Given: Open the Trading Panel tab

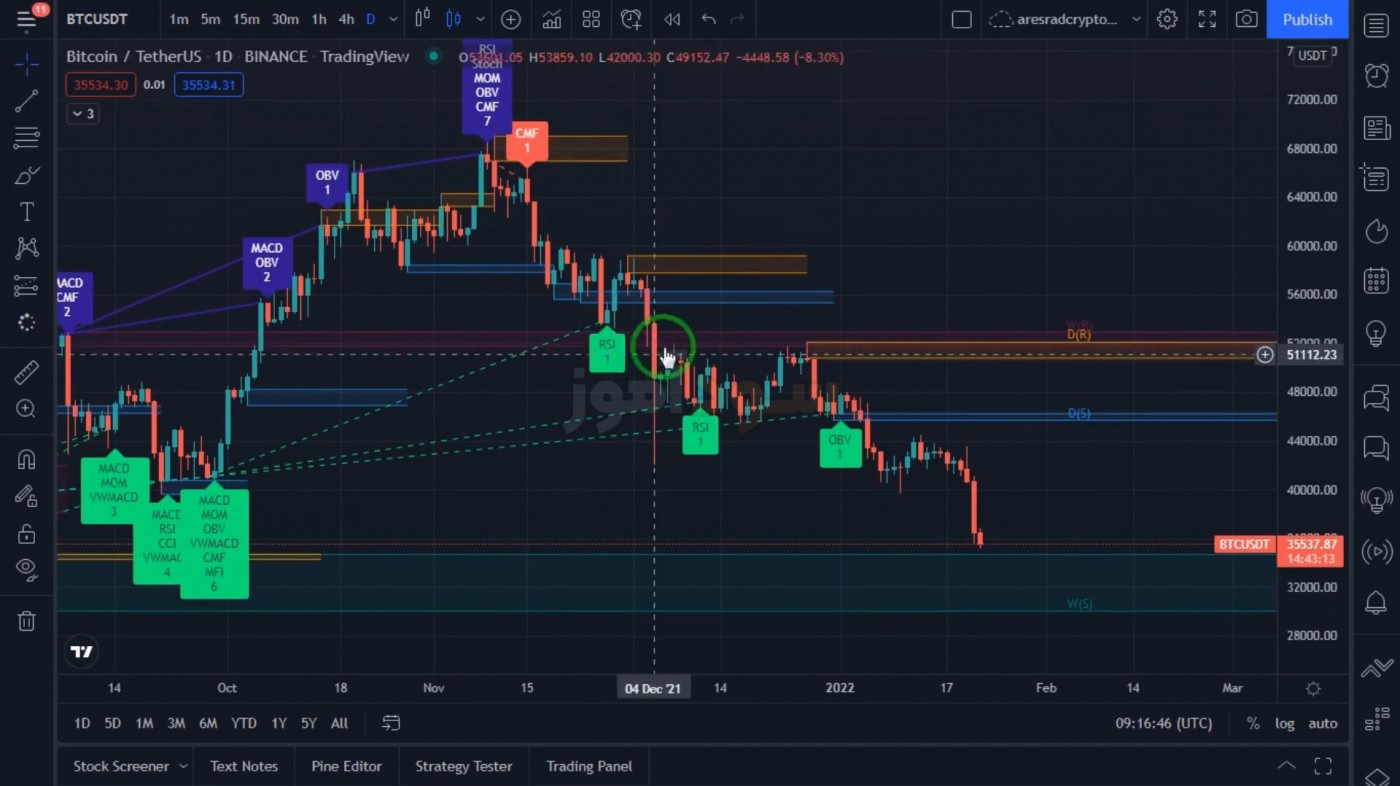Looking at the screenshot, I should click(x=589, y=766).
